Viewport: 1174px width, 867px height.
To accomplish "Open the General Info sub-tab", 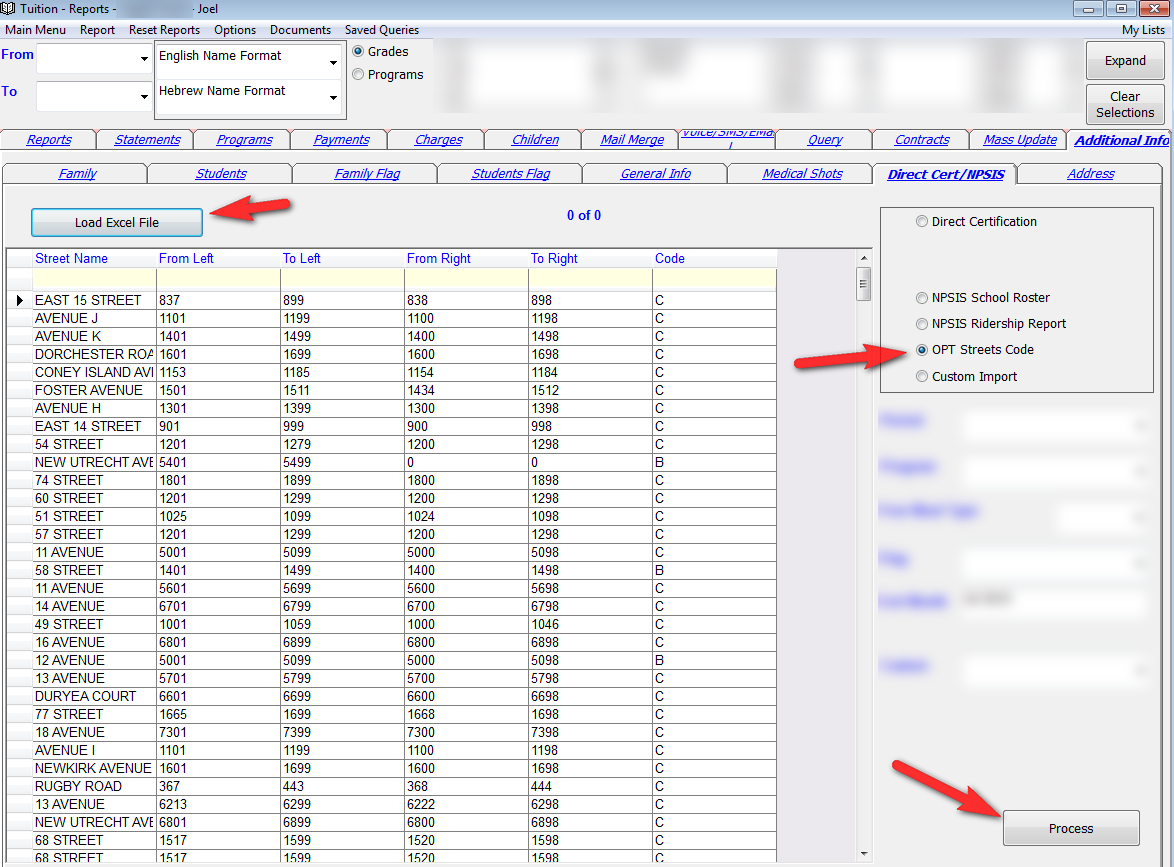I will click(656, 174).
